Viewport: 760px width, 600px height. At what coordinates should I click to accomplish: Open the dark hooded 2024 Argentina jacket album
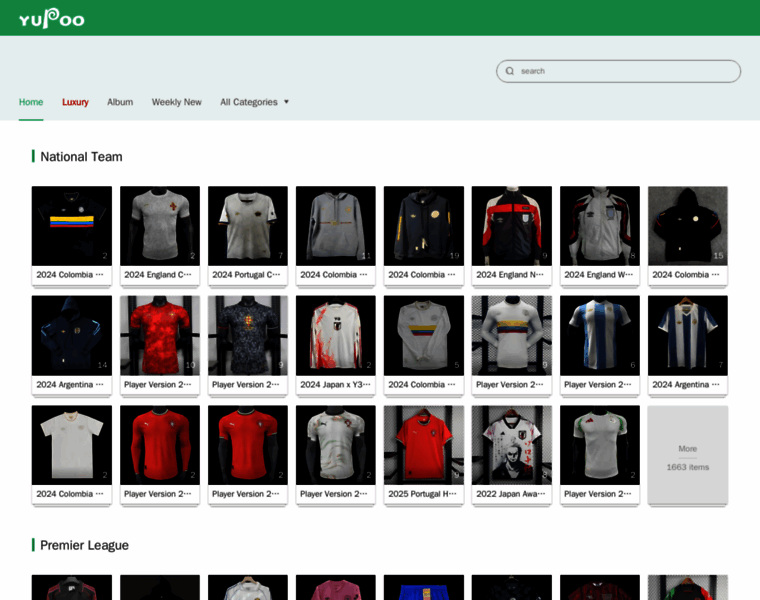tap(71, 335)
